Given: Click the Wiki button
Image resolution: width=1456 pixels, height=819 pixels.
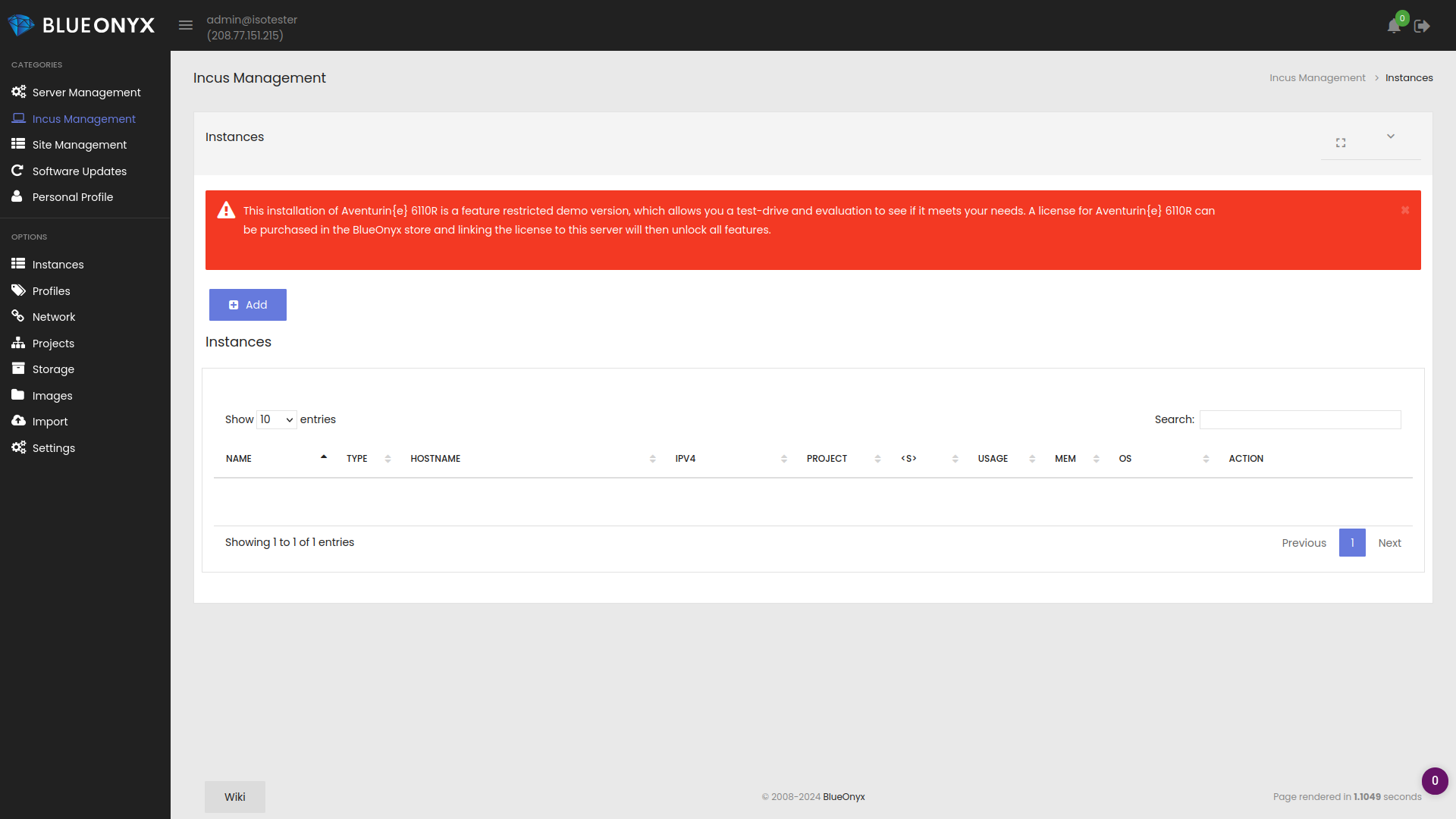Looking at the screenshot, I should (x=235, y=797).
